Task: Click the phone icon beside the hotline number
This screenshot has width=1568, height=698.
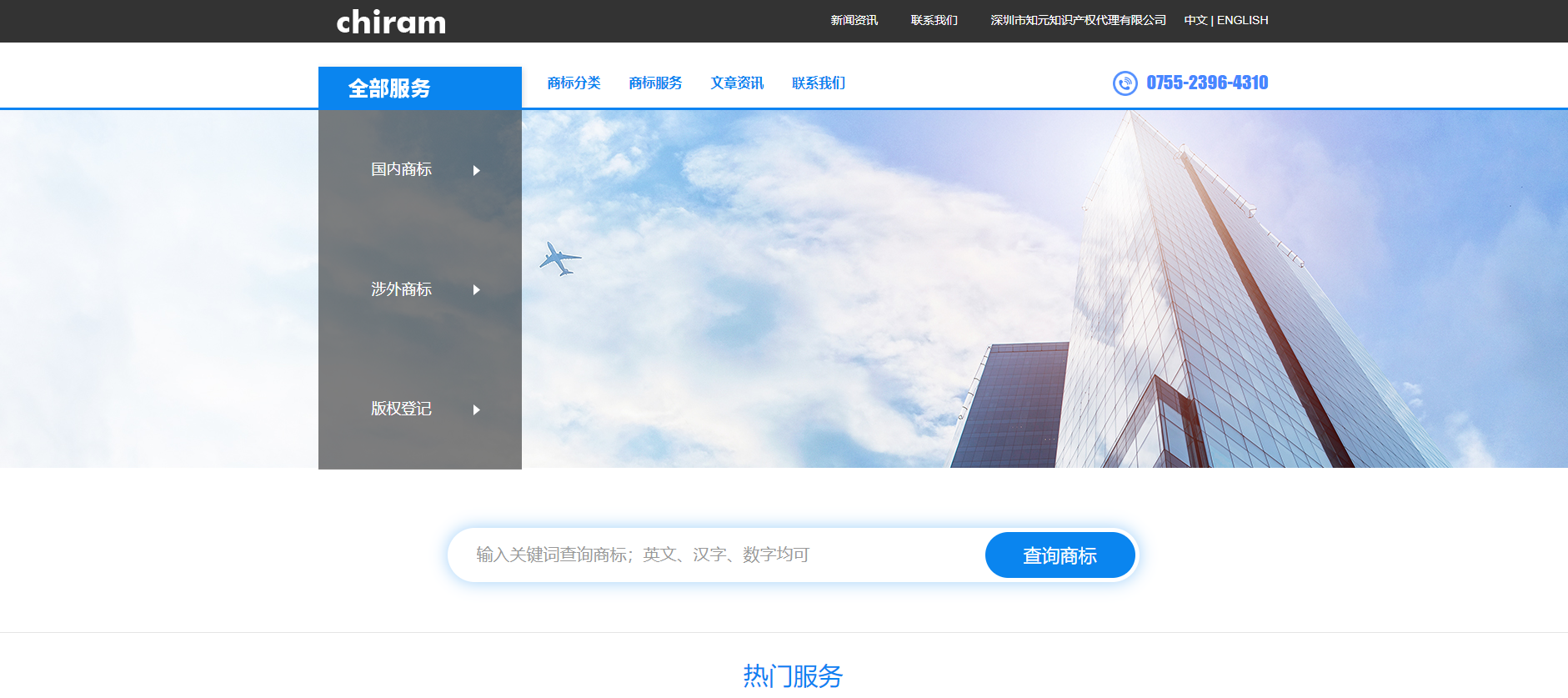Action: pos(1125,83)
